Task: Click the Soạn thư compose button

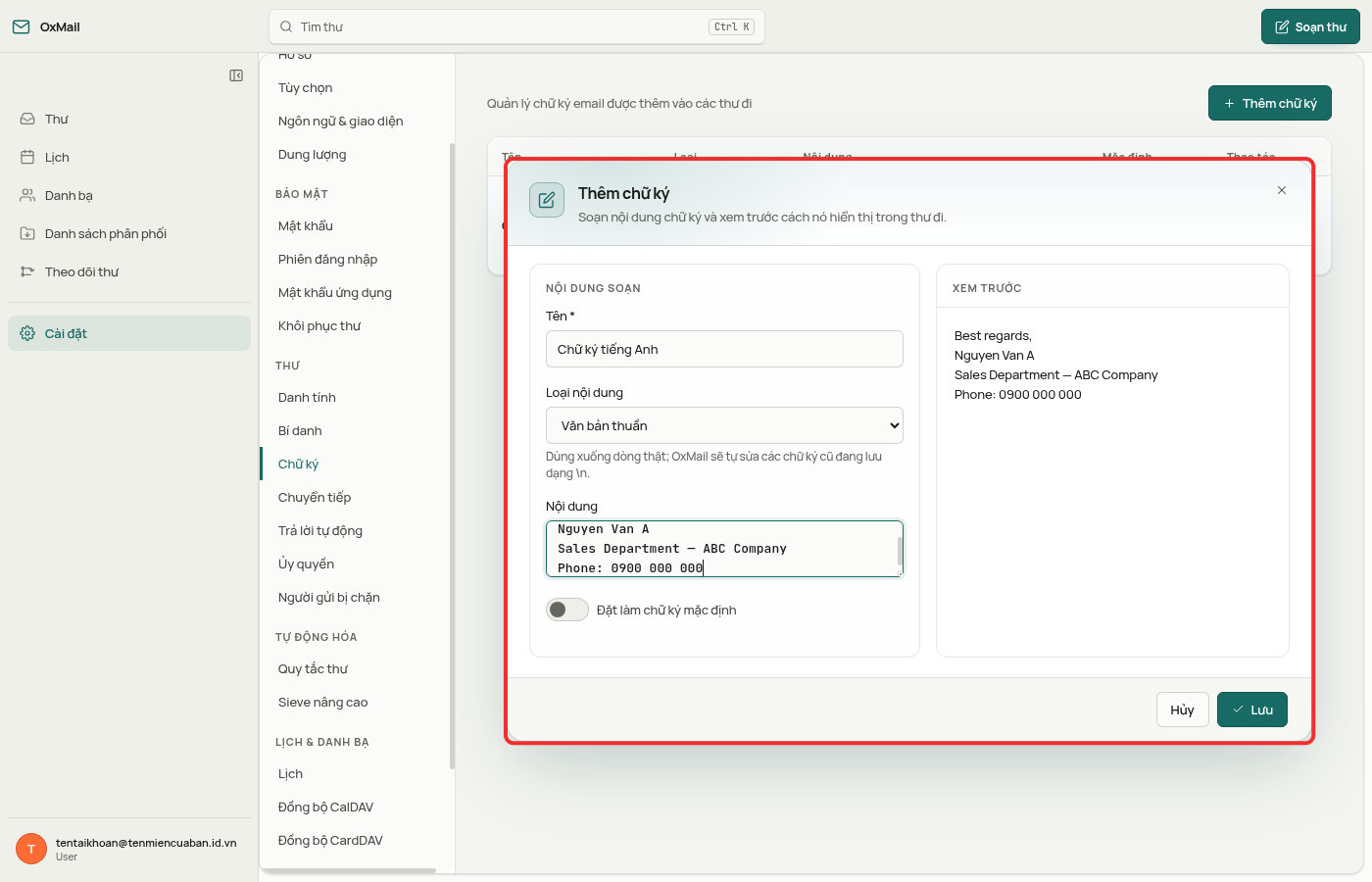Action: pos(1310,26)
